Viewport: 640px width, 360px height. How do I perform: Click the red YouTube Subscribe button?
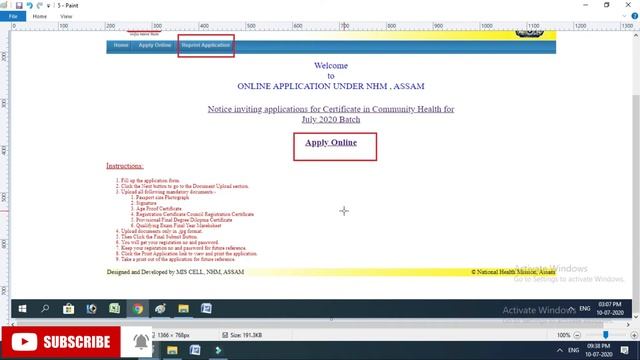pyautogui.click(x=61, y=342)
